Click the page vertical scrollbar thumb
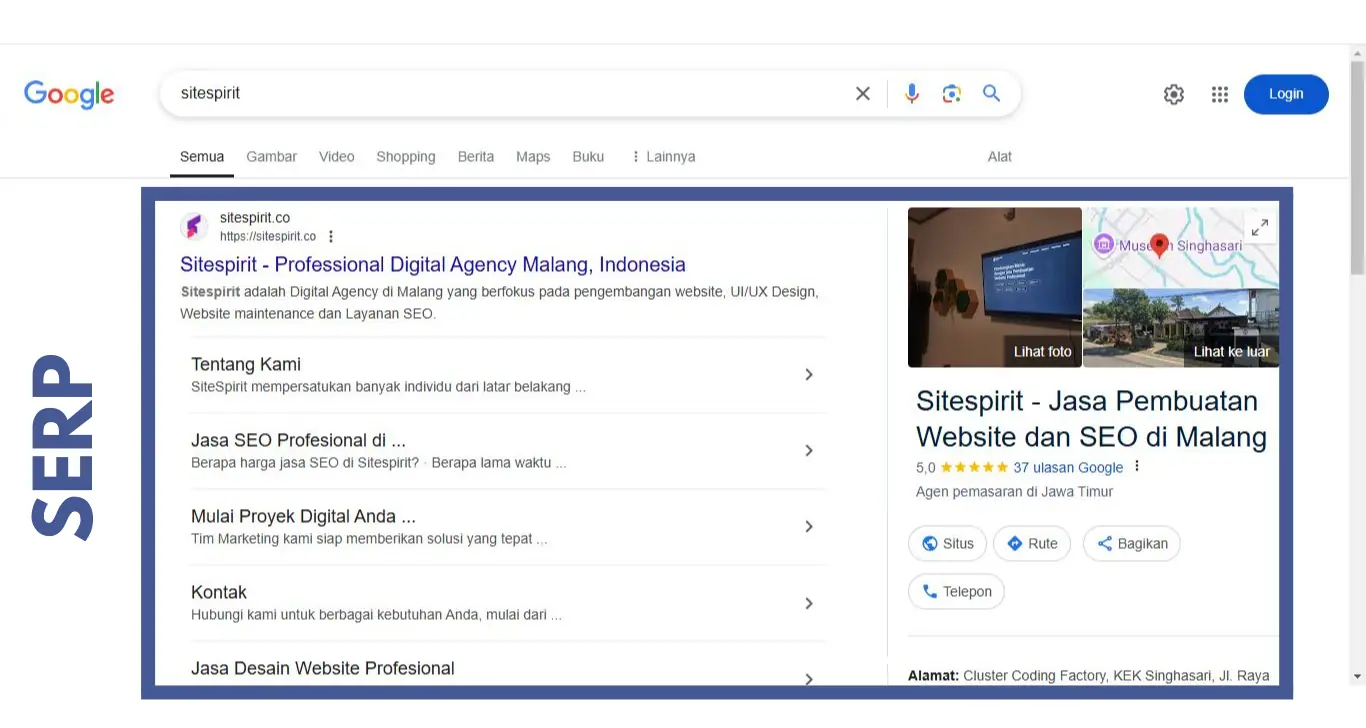This screenshot has height=728, width=1366. [x=1357, y=166]
